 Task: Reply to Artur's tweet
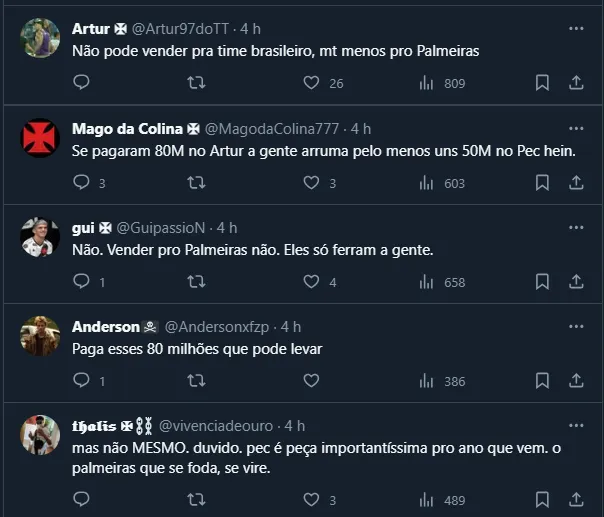point(81,83)
